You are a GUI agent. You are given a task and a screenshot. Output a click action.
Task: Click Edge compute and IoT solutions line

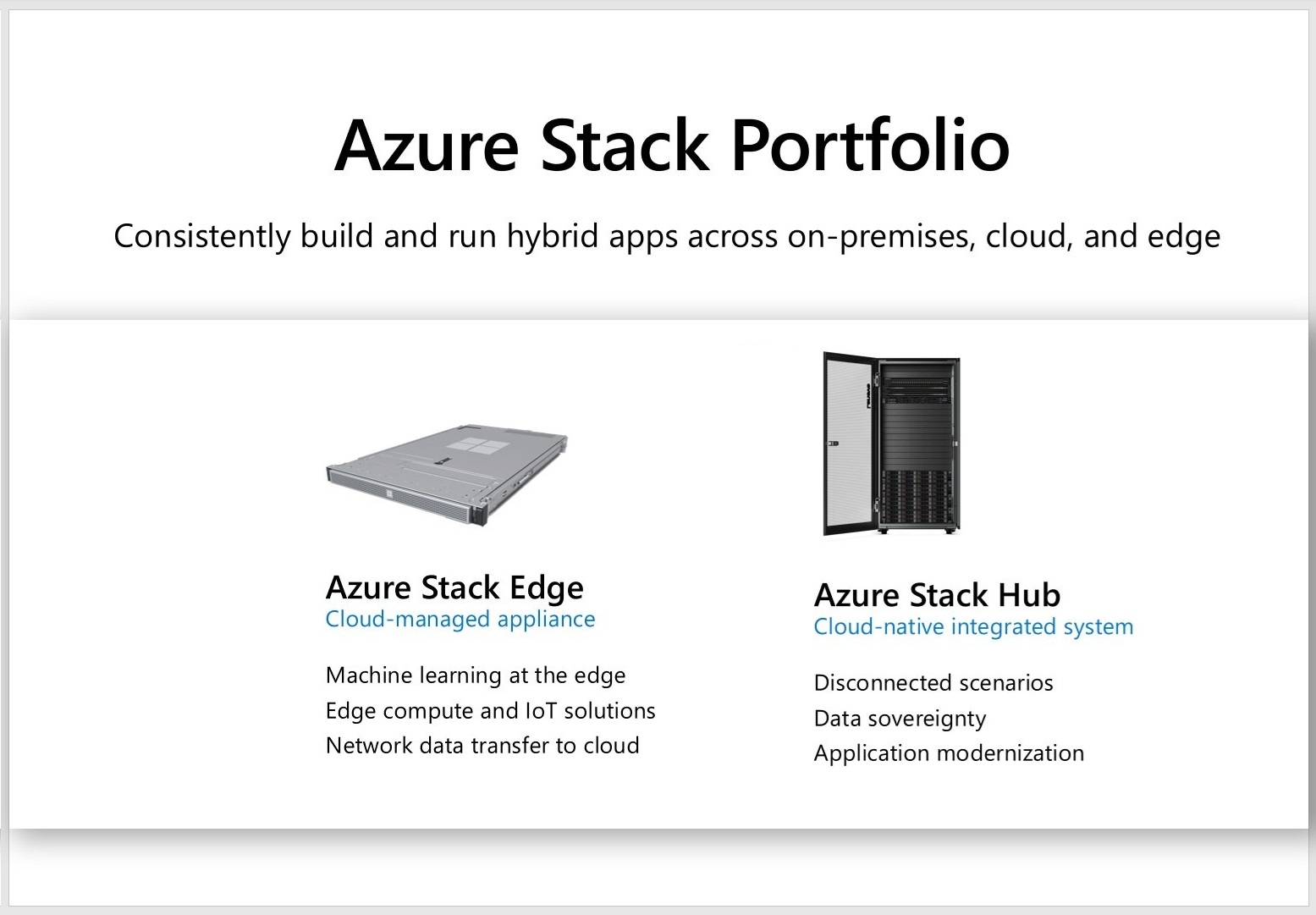click(490, 711)
